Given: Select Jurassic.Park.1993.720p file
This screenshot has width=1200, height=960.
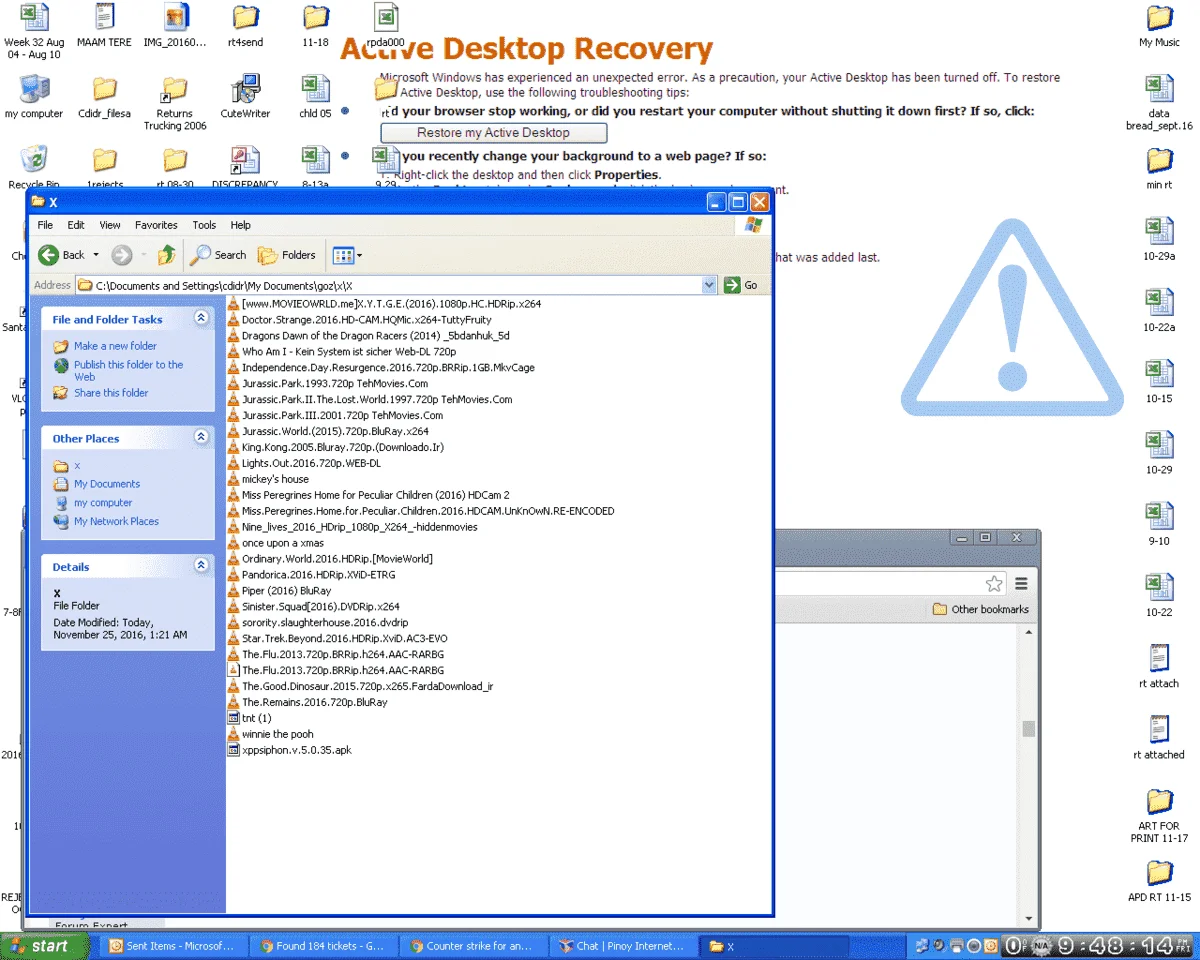Looking at the screenshot, I should (335, 383).
